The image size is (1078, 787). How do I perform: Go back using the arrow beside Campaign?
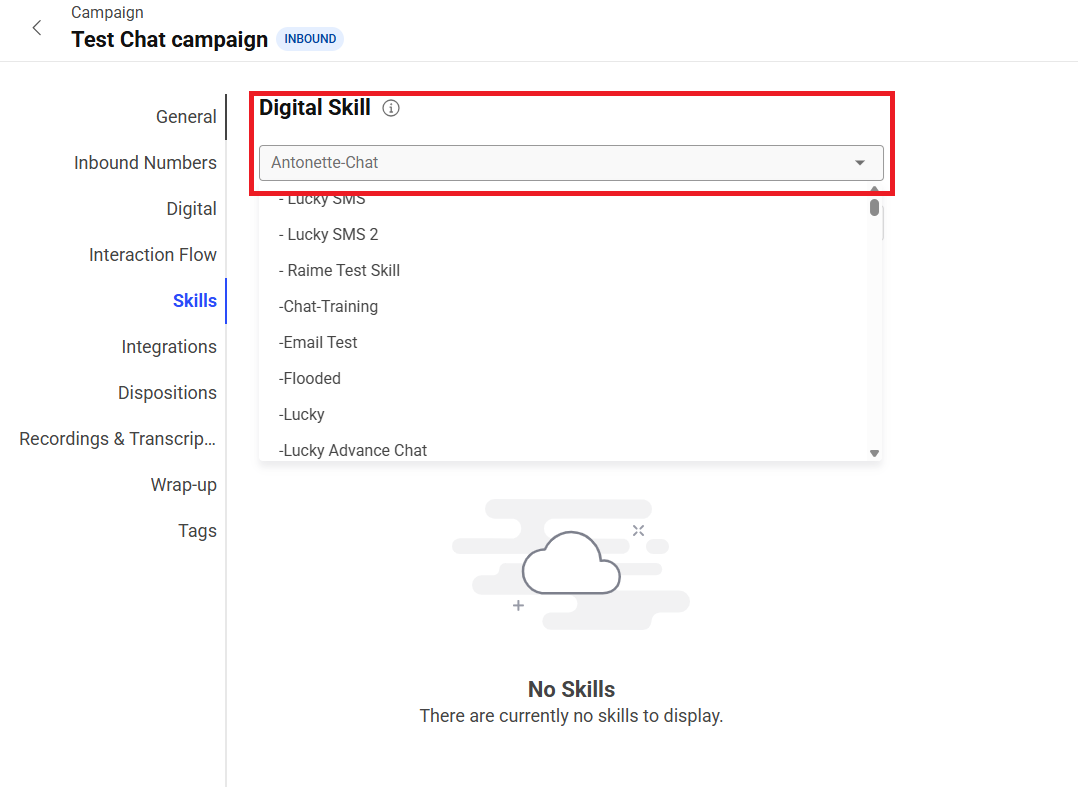tap(37, 27)
